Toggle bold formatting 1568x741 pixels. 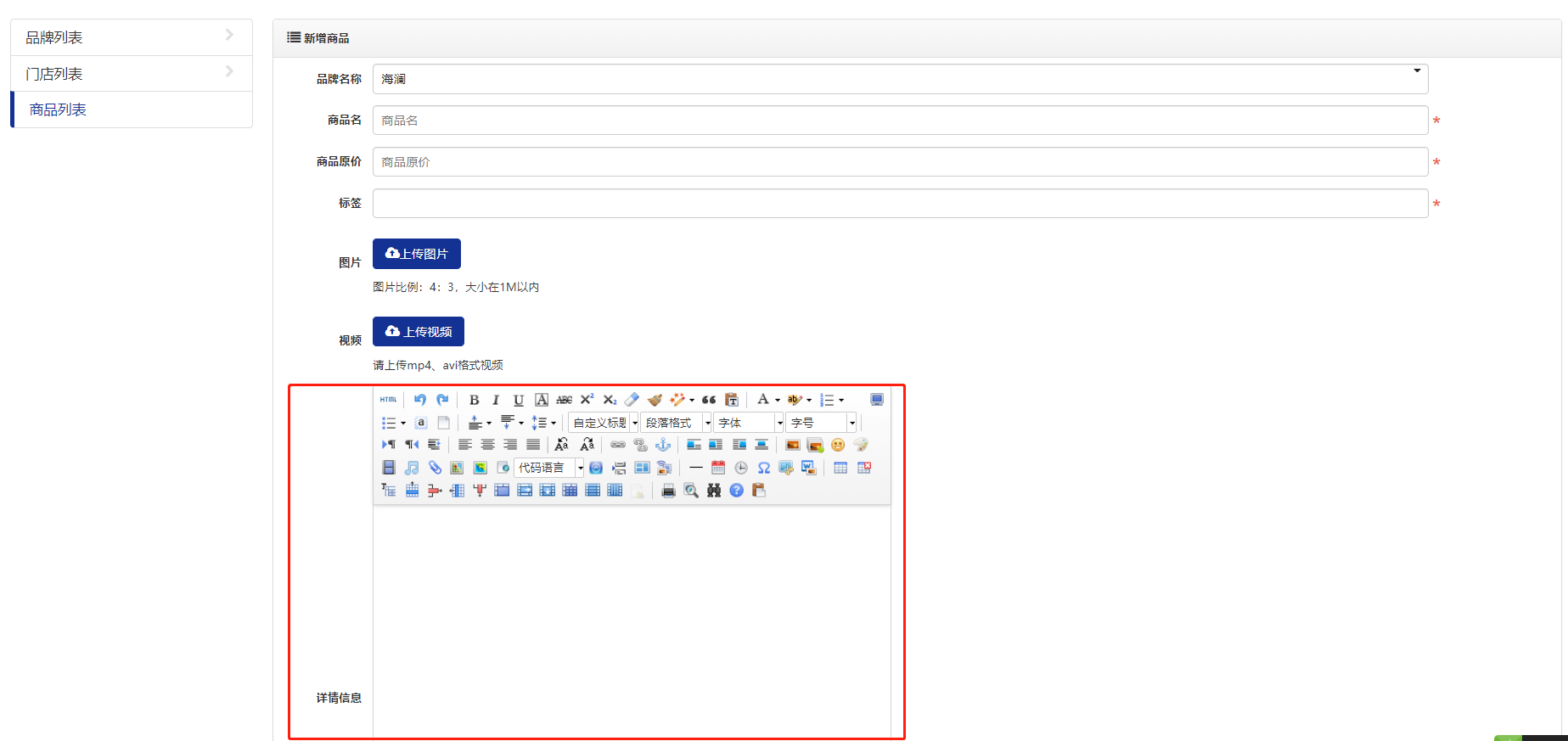474,400
